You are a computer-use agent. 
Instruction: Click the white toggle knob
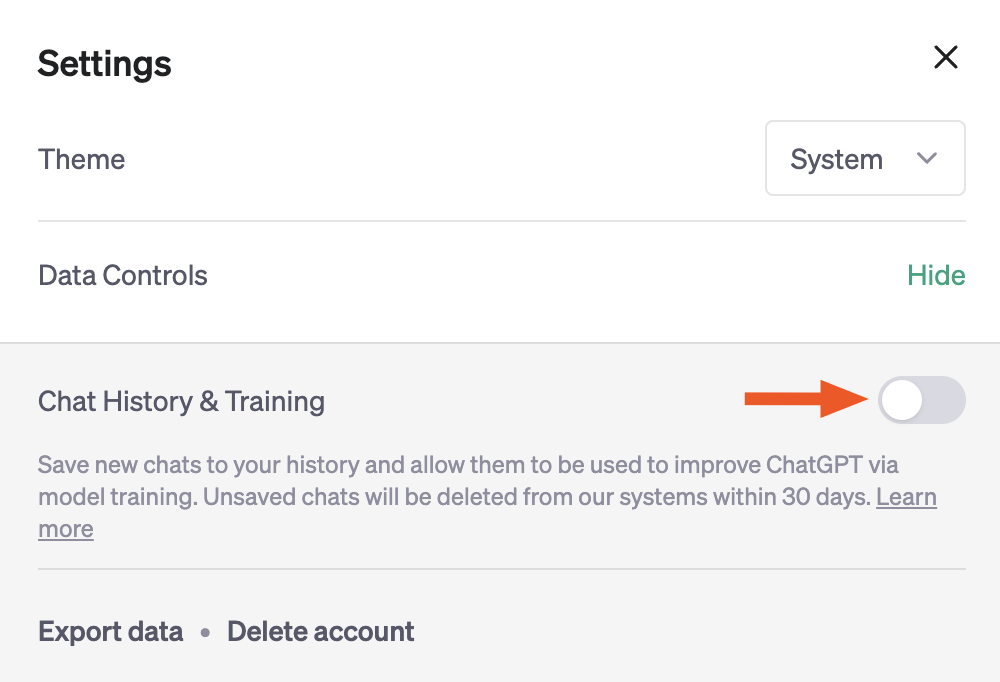901,400
